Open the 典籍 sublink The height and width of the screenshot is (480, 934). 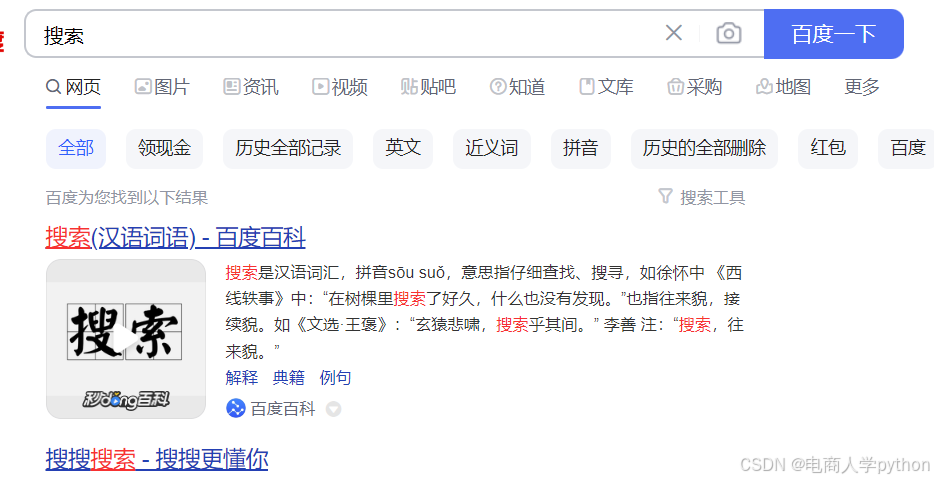click(289, 378)
